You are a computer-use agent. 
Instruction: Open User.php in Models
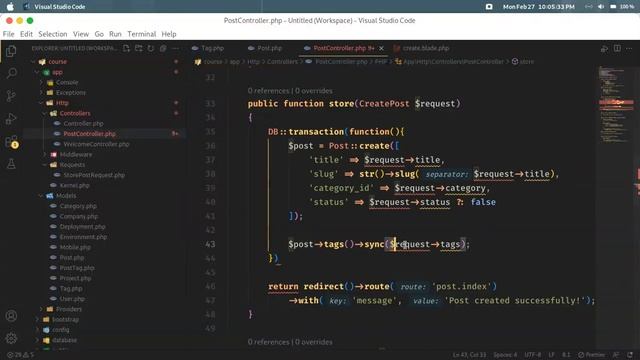coord(72,299)
